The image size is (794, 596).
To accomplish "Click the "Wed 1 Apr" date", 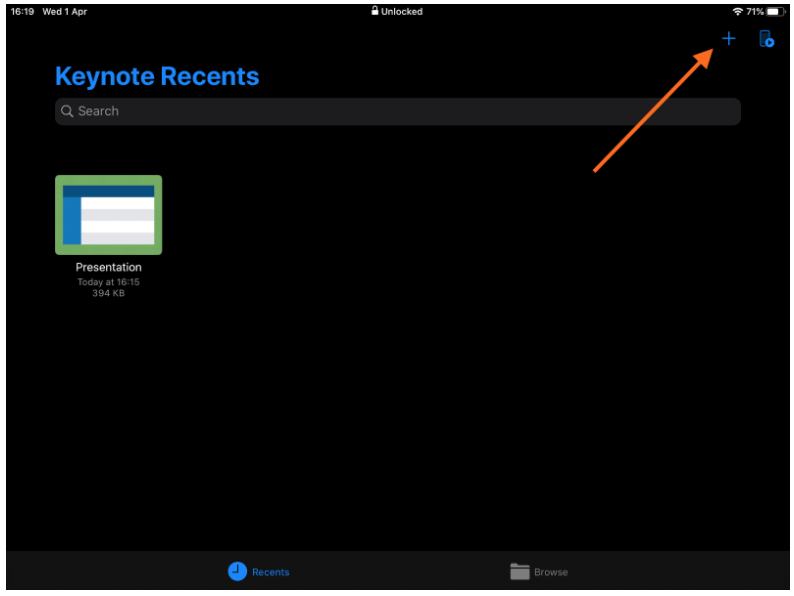I will tap(64, 12).
